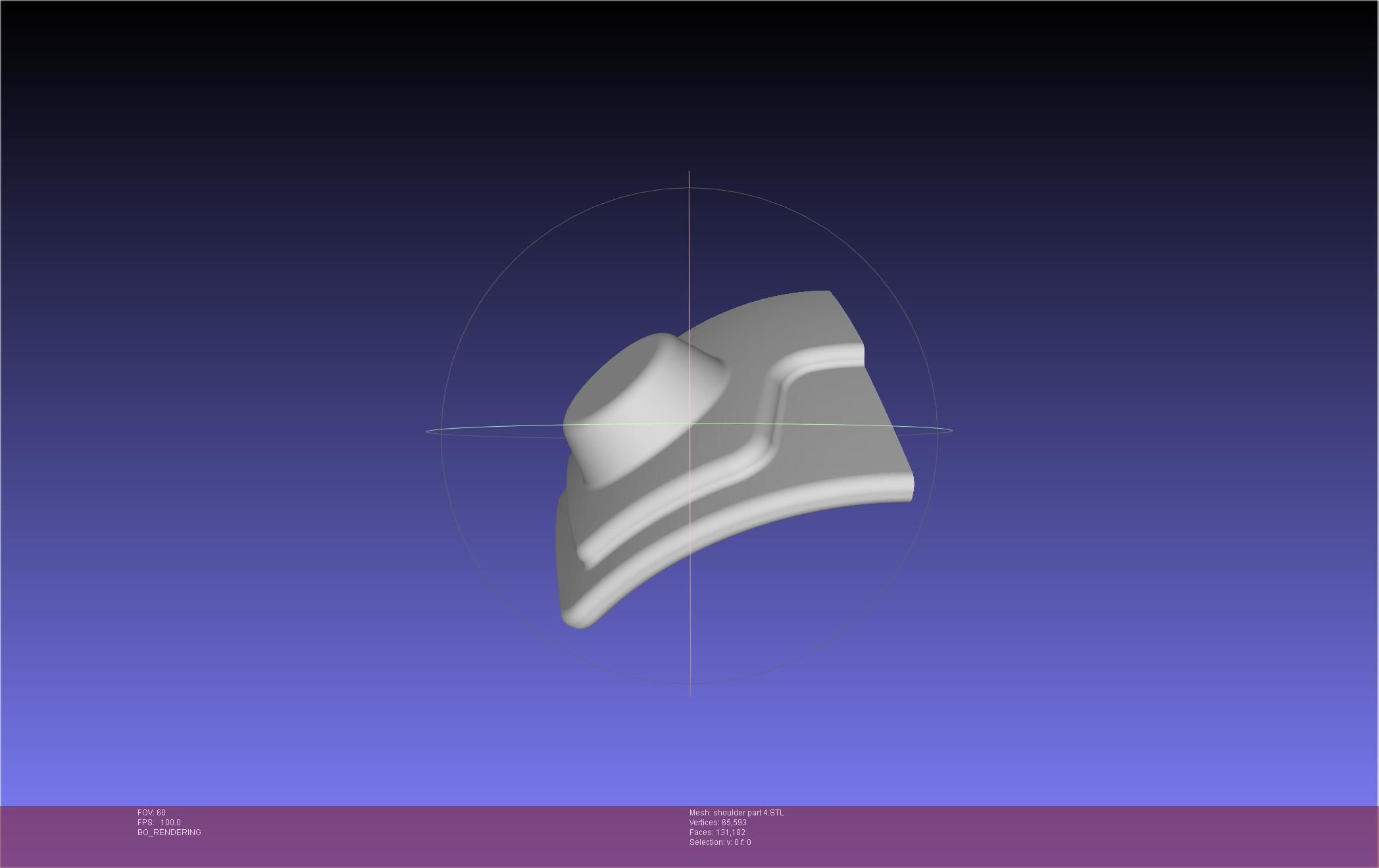Click the FOV: 60 readout
The height and width of the screenshot is (868, 1379).
[x=151, y=813]
